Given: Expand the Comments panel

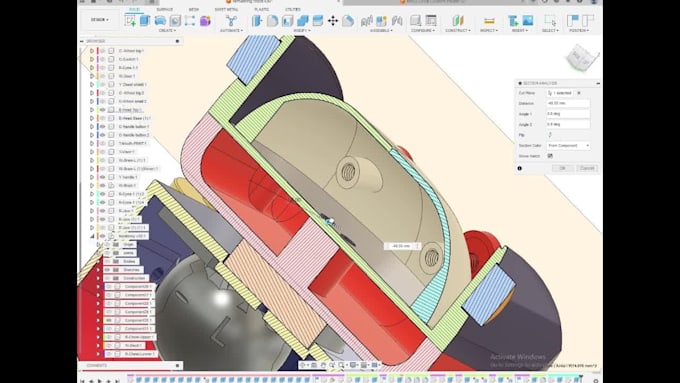Looking at the screenshot, I should (177, 366).
